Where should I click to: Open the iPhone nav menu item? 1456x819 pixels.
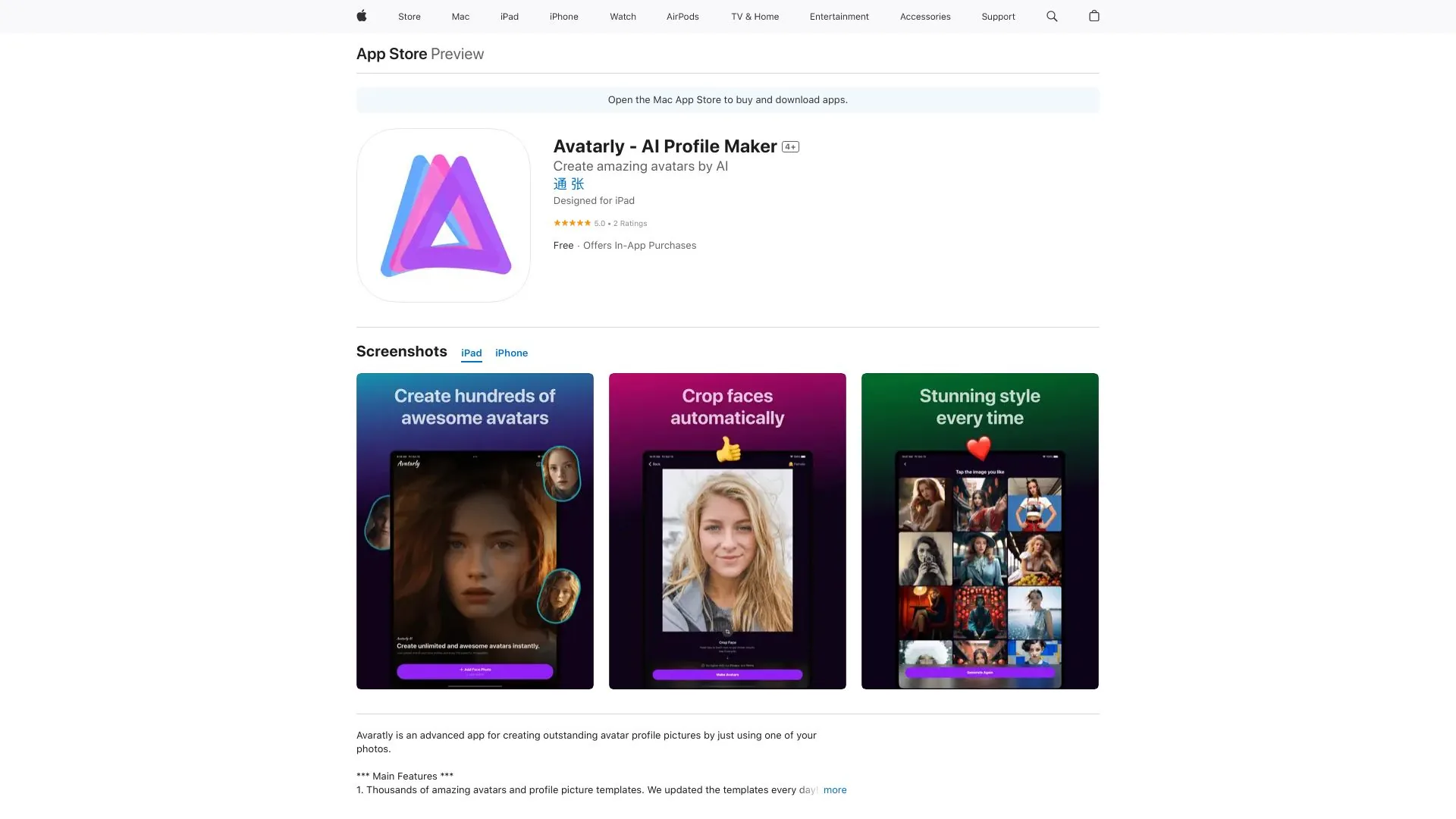pos(563,17)
